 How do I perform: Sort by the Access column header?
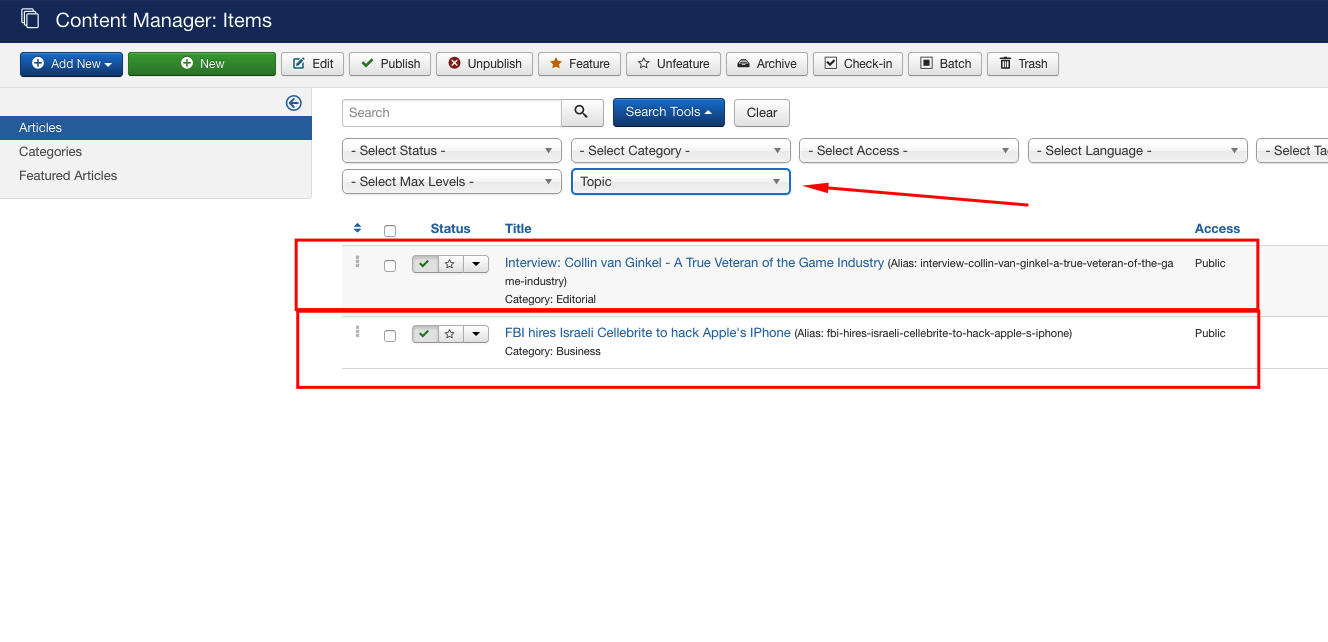tap(1217, 229)
